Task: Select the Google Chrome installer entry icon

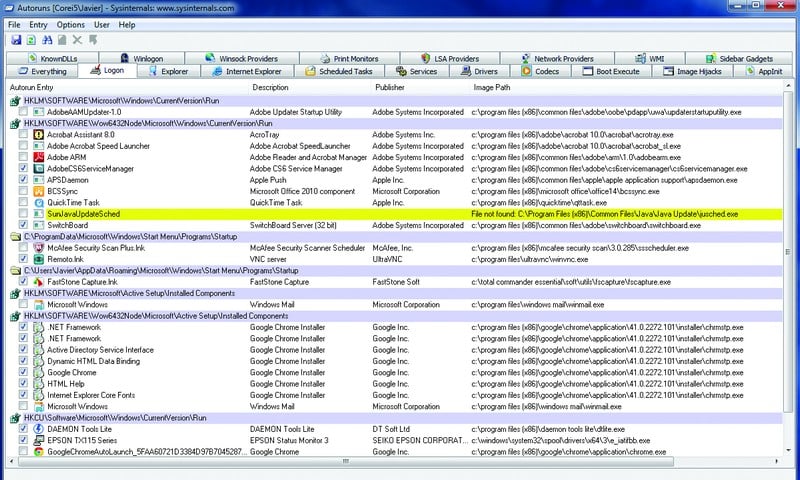Action: (38, 372)
